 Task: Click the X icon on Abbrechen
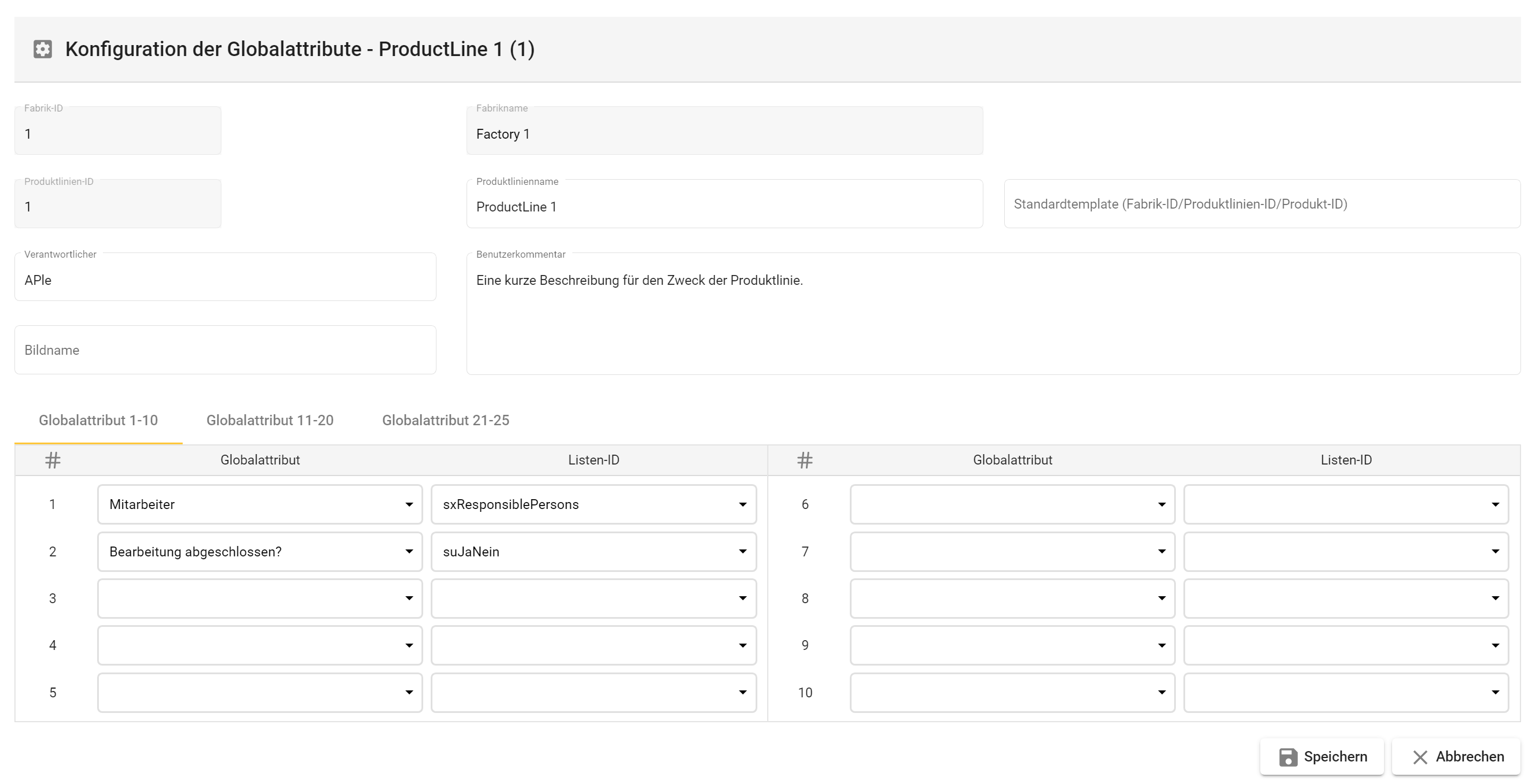(x=1420, y=757)
